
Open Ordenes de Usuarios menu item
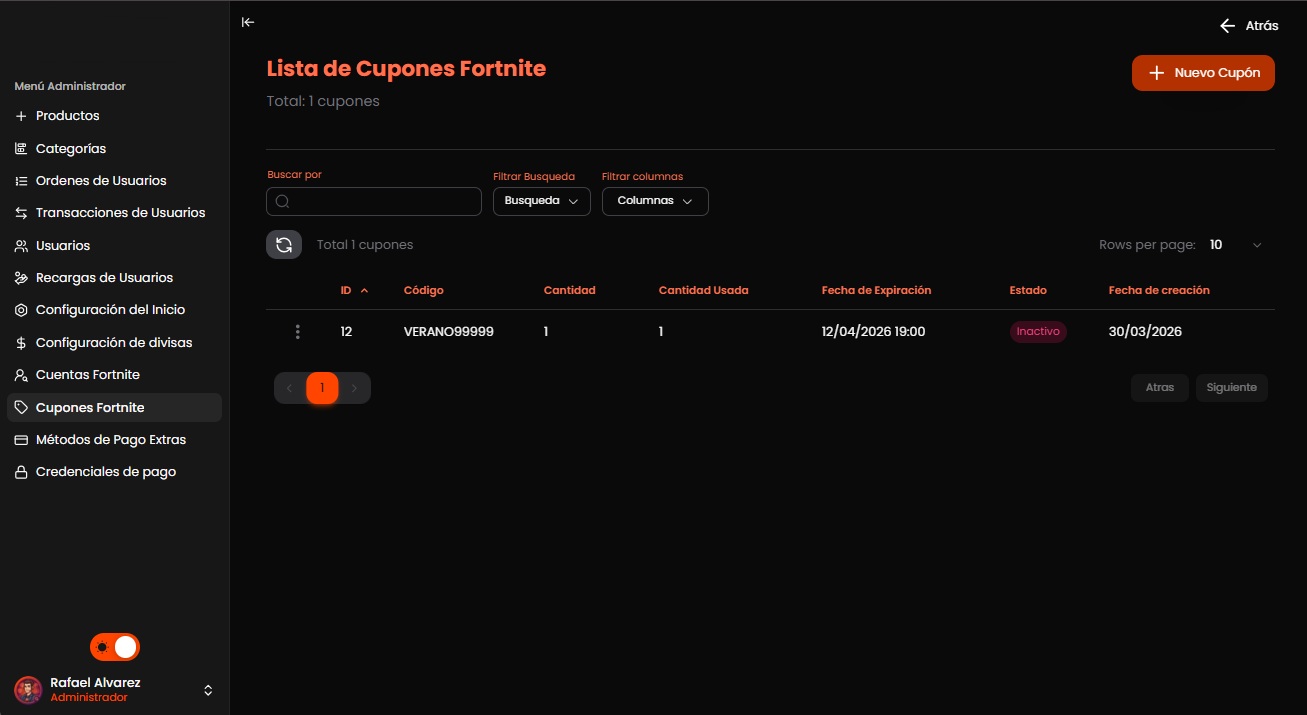click(x=114, y=181)
